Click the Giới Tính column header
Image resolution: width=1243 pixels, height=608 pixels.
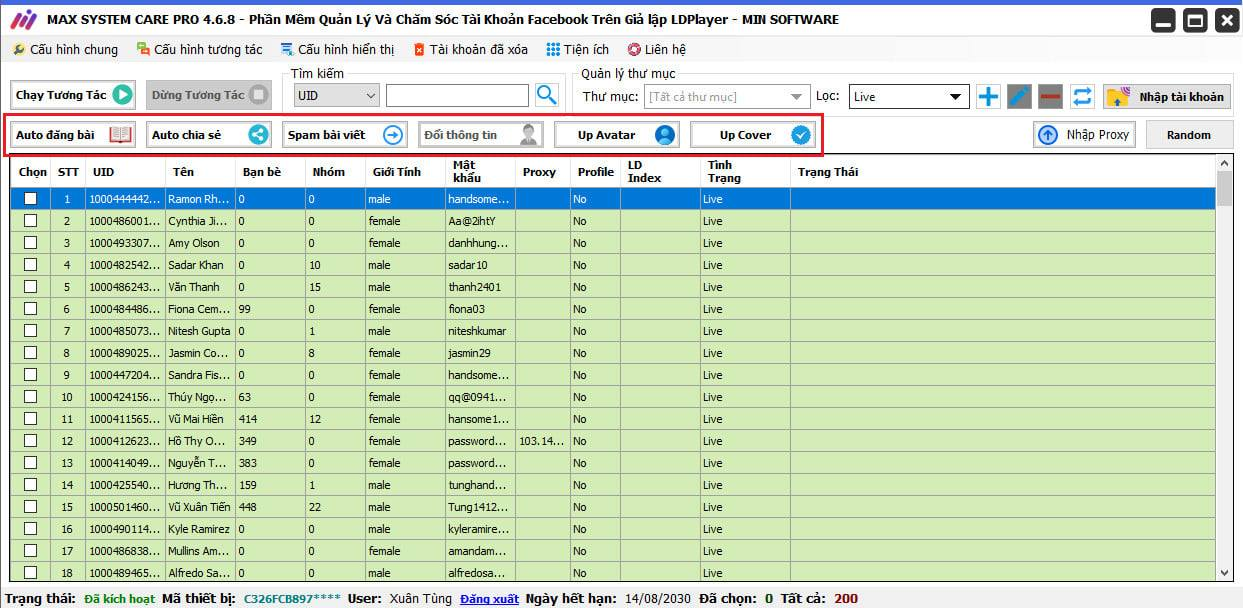(405, 172)
